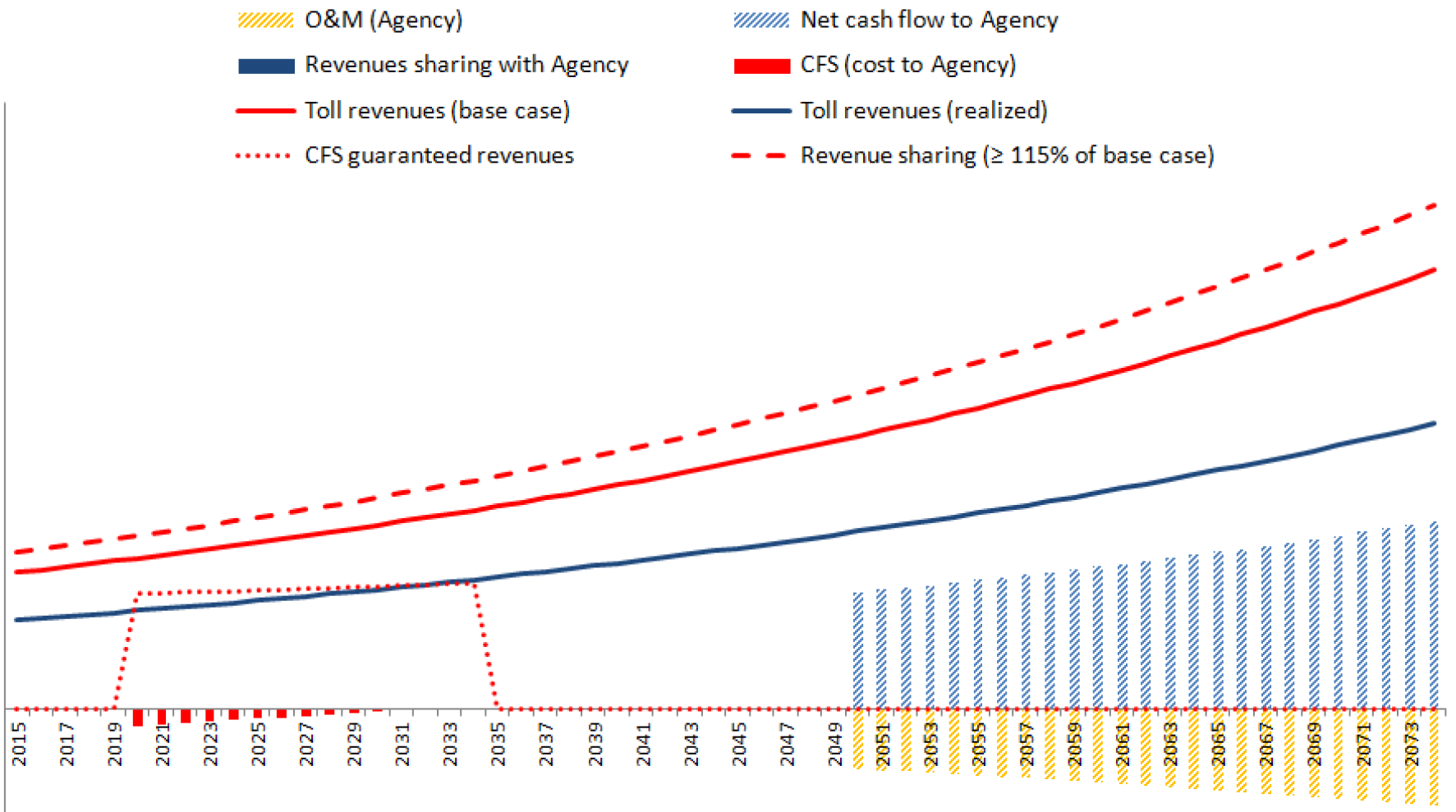
Task: Click the Toll revenues (realized) legend line
Action: point(761,111)
